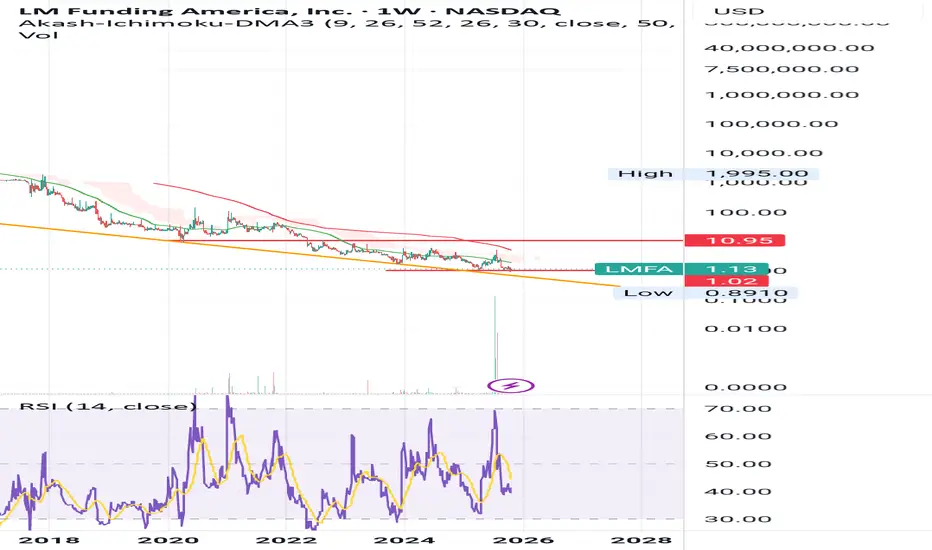Click the Vol indicator label
Image resolution: width=932 pixels, height=550 pixels.
pos(39,36)
